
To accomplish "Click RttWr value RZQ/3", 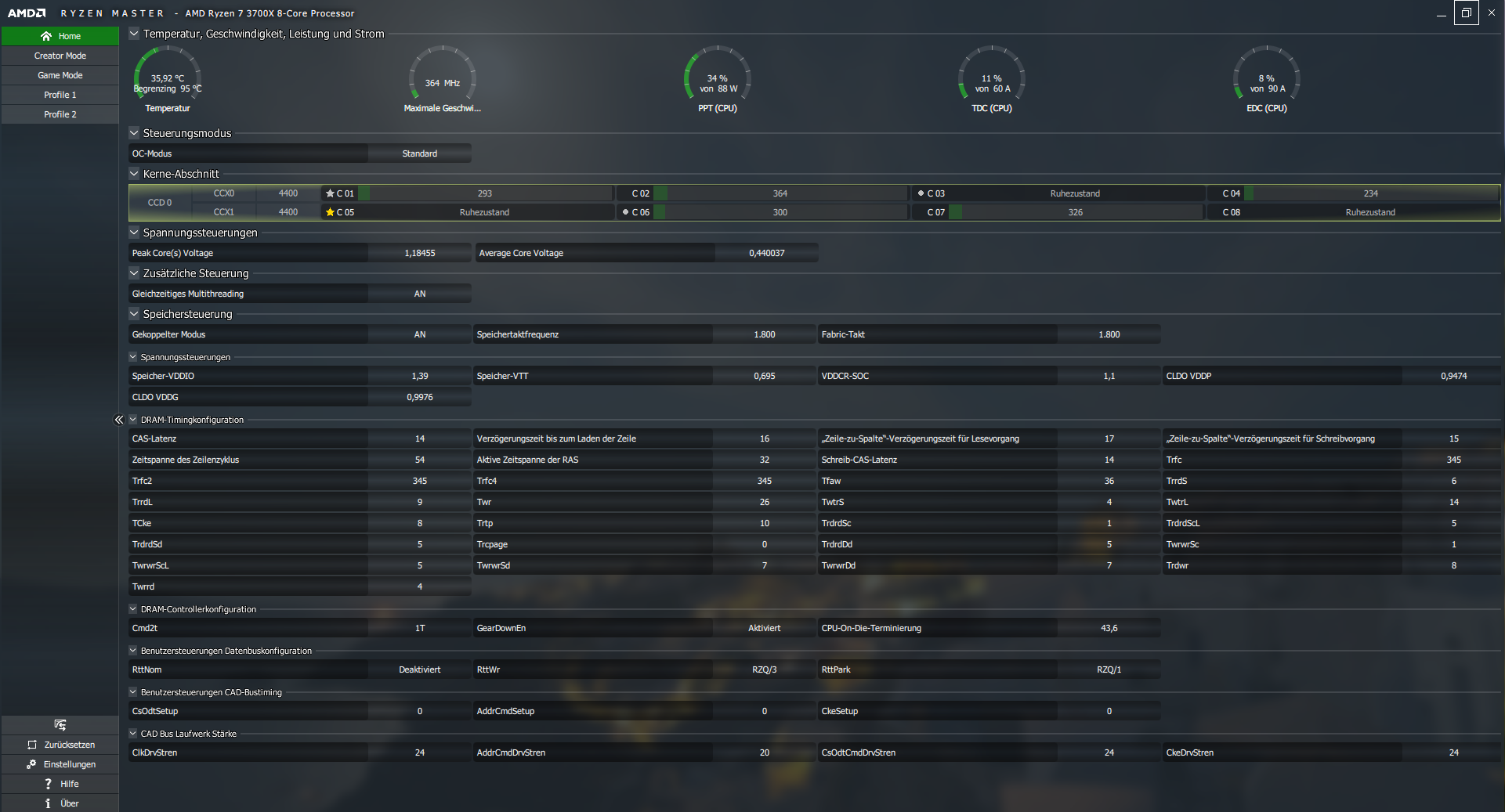I will click(765, 669).
